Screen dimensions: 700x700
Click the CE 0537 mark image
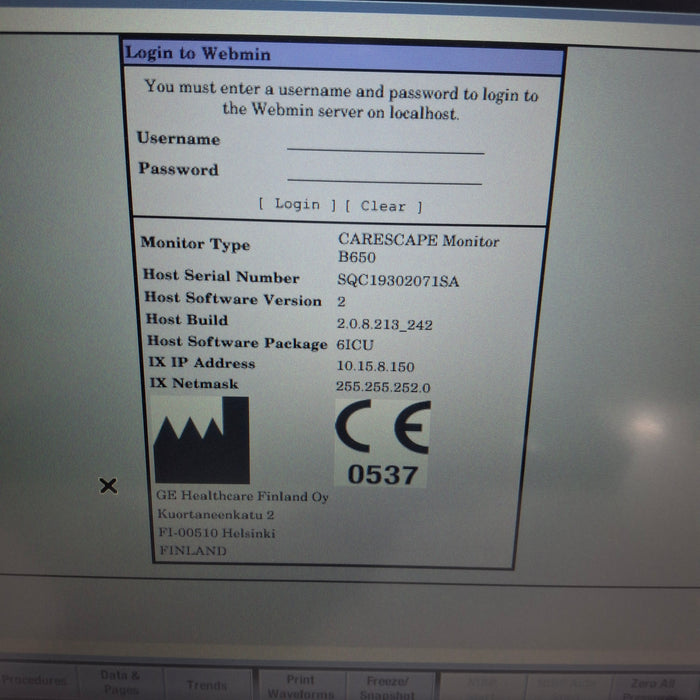tap(383, 443)
